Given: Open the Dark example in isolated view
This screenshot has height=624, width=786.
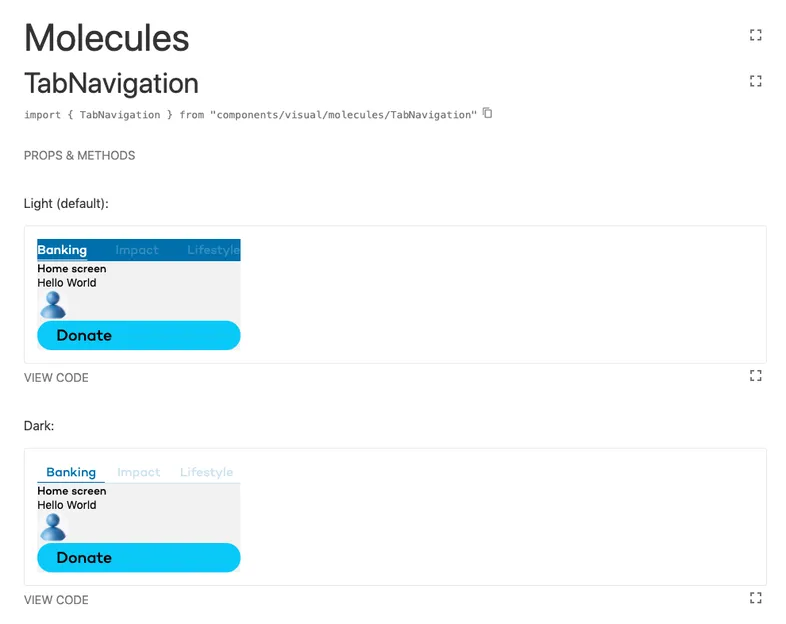Looking at the screenshot, I should tap(755, 598).
